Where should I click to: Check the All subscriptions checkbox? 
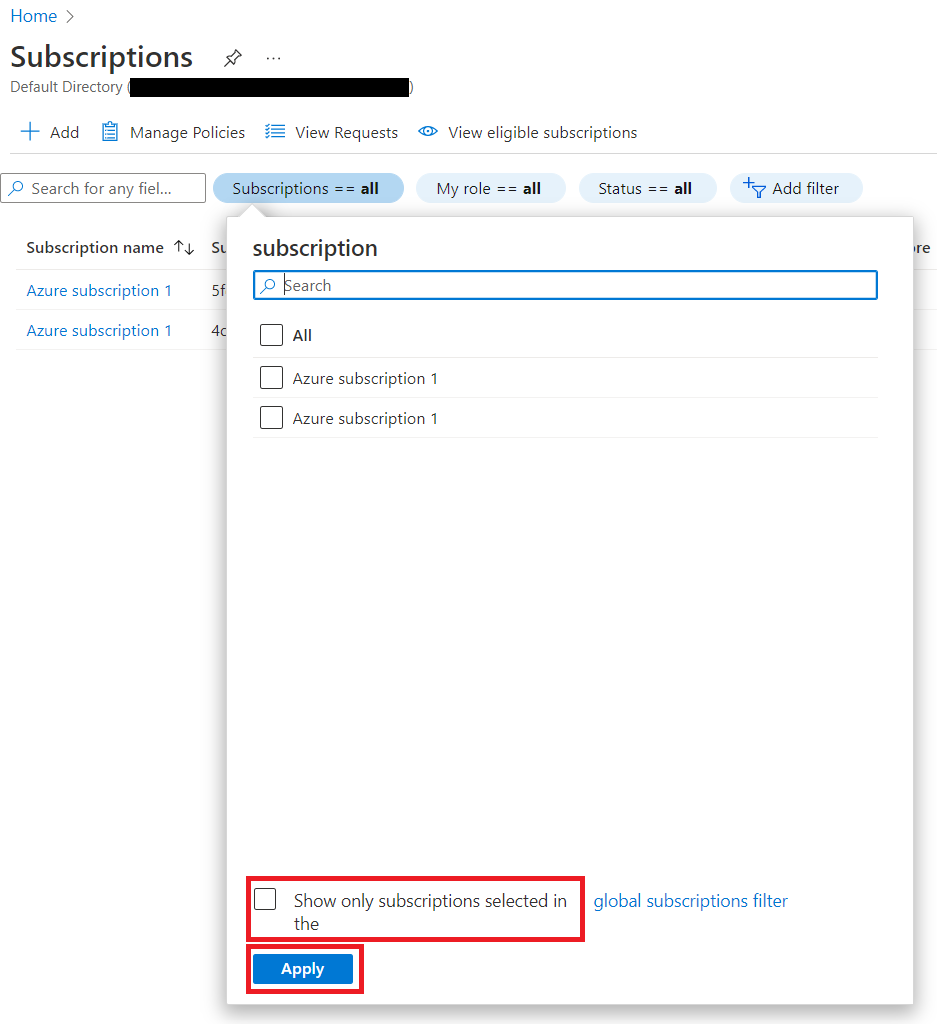(x=271, y=335)
